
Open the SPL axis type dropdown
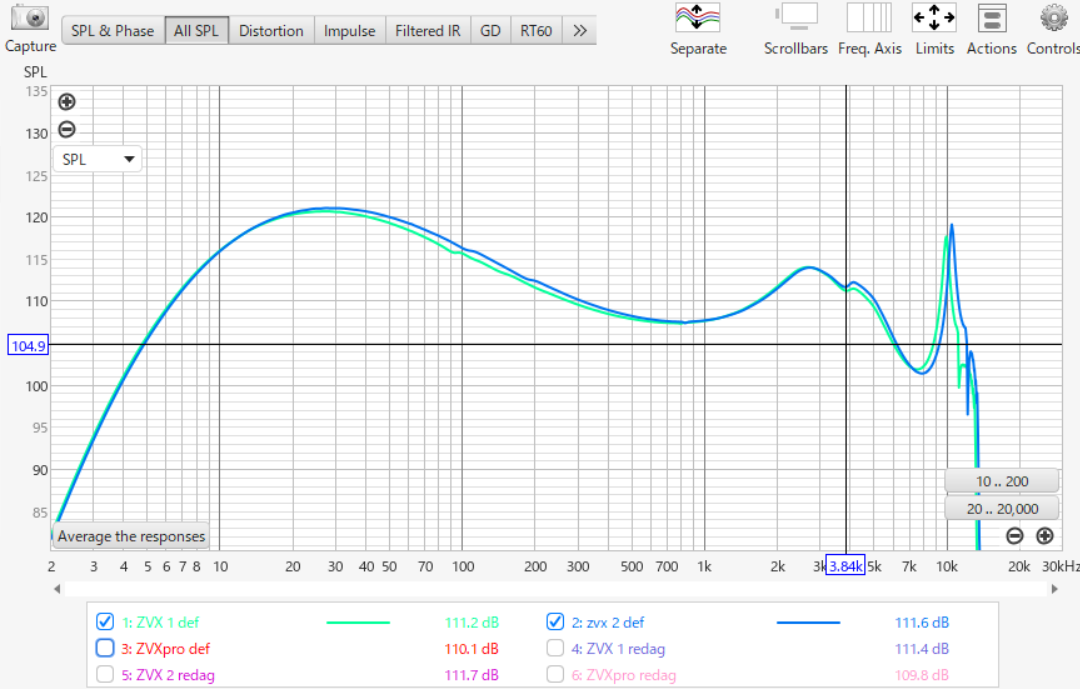coord(98,159)
